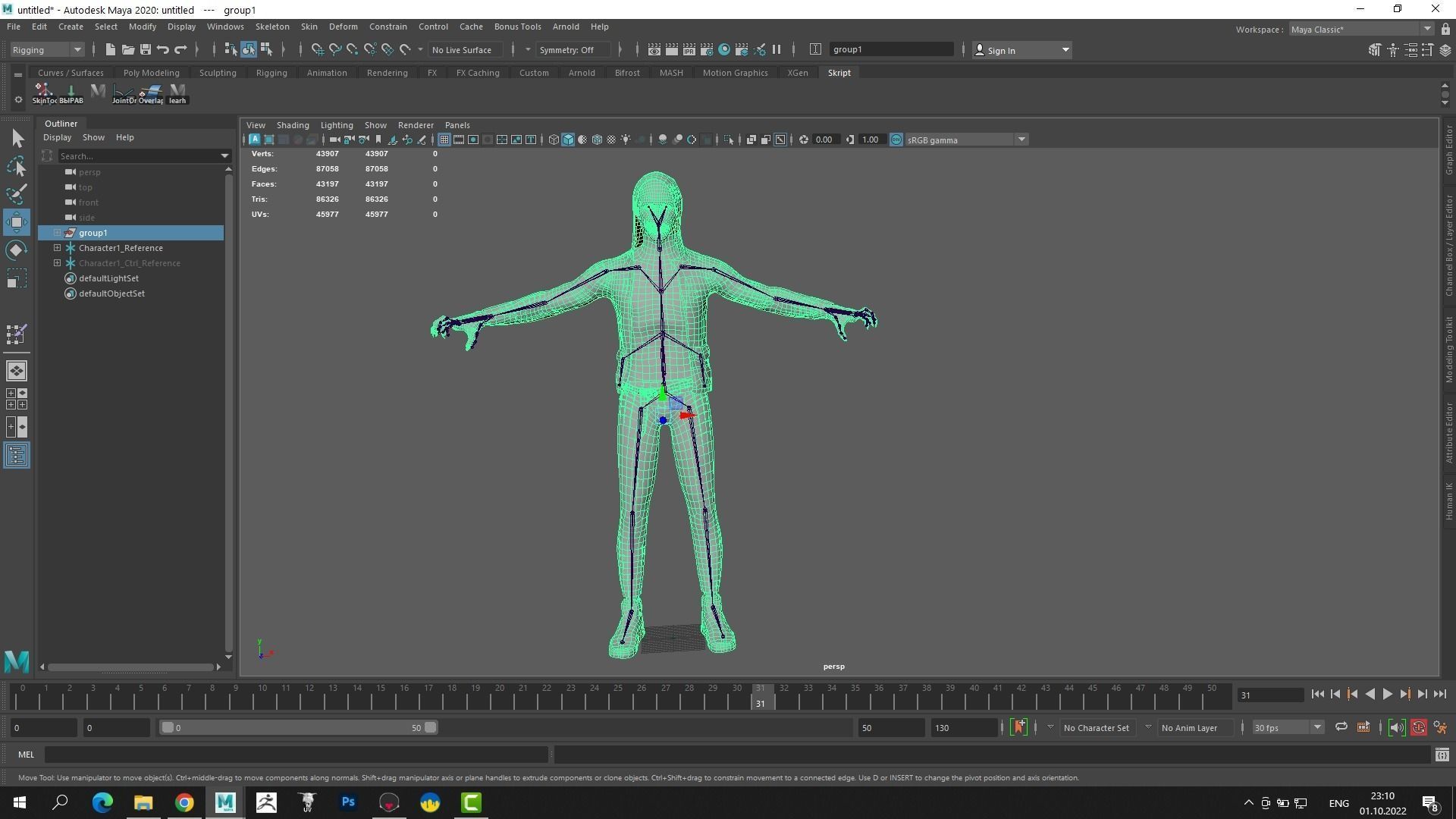This screenshot has height=819, width=1456.
Task: Toggle textured display in viewport
Action: pyautogui.click(x=611, y=140)
